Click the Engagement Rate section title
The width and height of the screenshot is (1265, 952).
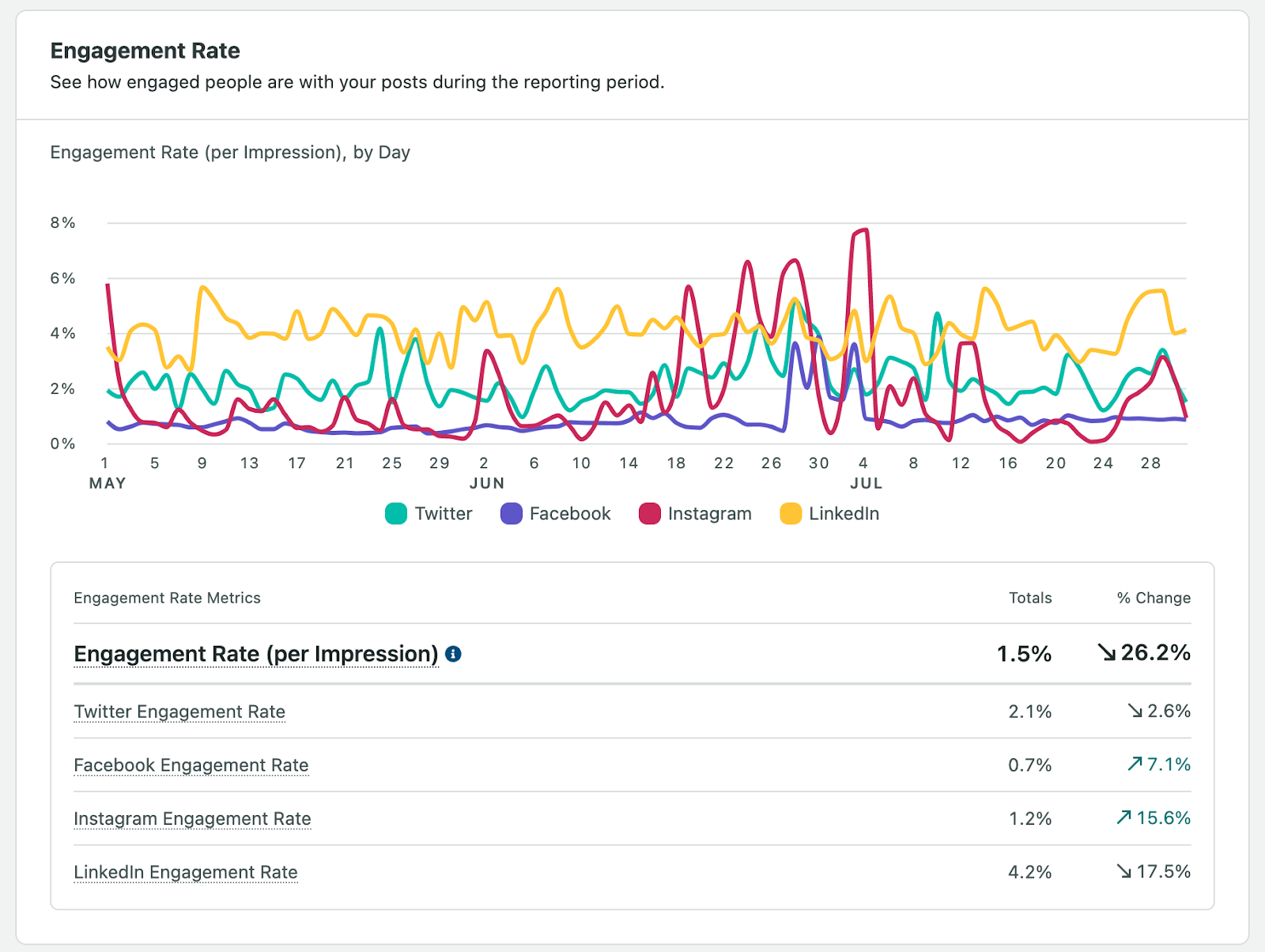[x=145, y=51]
